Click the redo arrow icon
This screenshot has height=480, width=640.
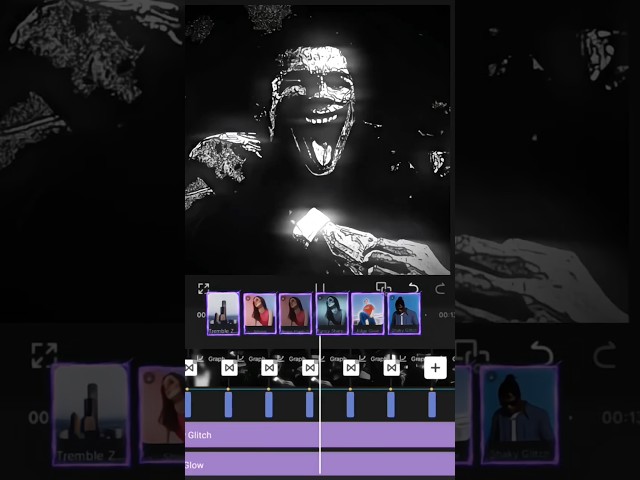pyautogui.click(x=440, y=288)
